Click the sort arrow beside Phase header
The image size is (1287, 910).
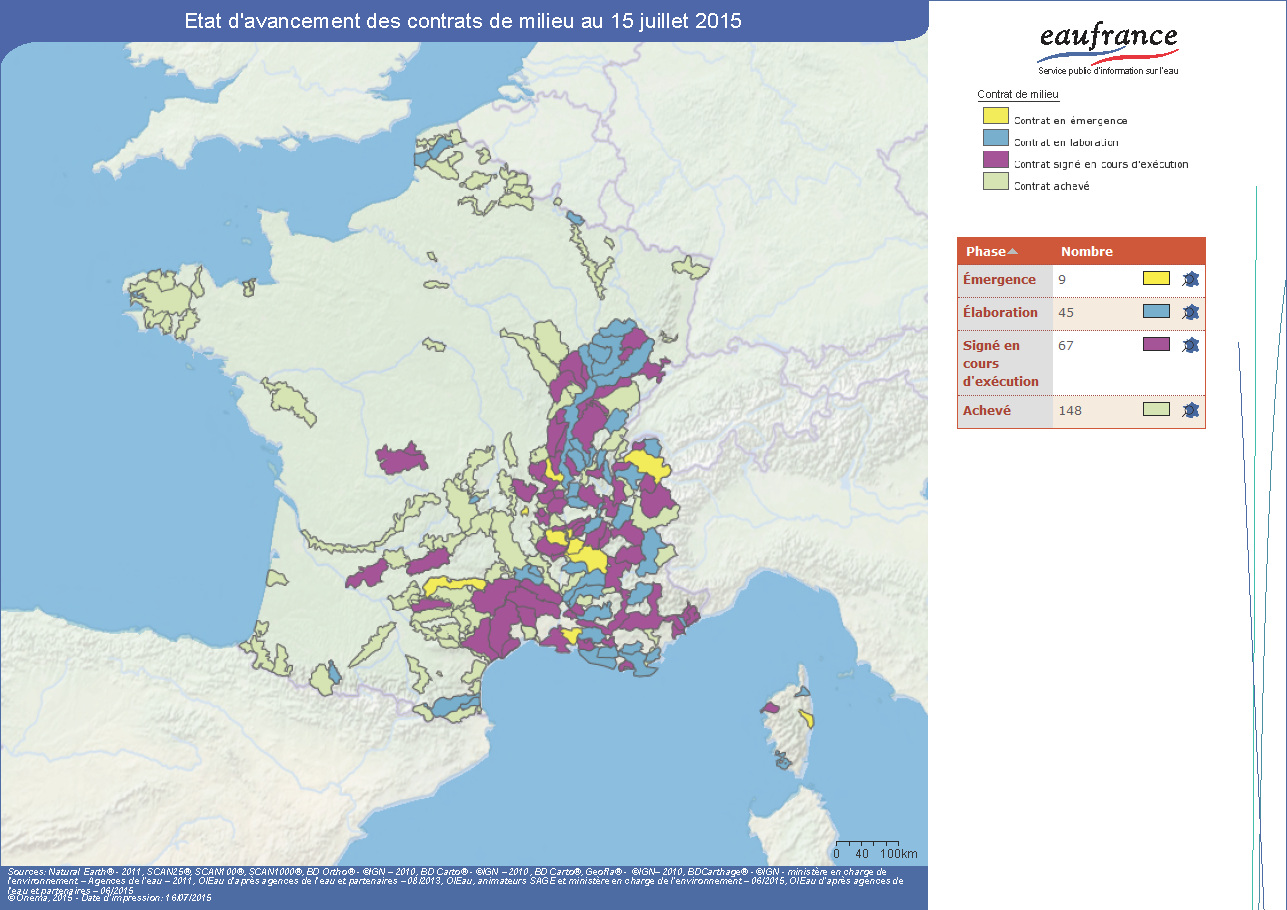(1012, 251)
